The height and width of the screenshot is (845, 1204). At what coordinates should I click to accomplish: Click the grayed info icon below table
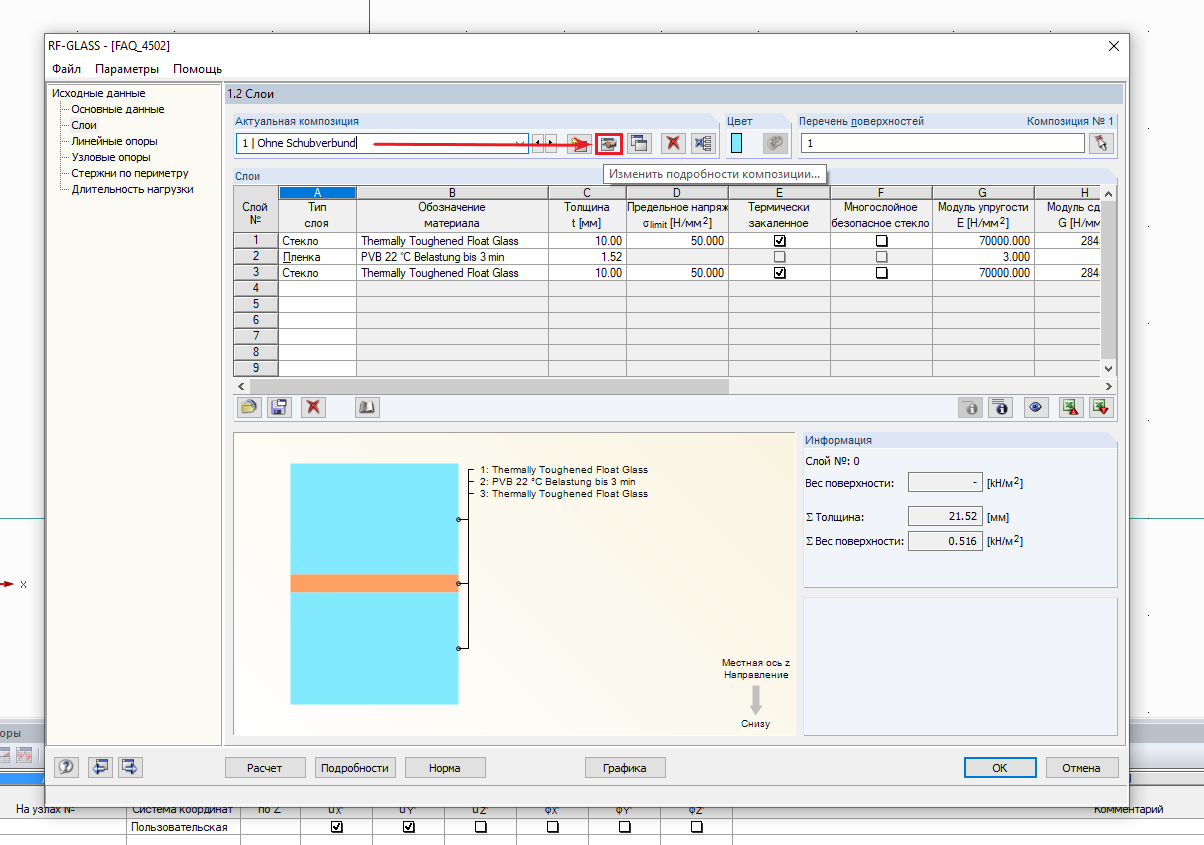970,407
